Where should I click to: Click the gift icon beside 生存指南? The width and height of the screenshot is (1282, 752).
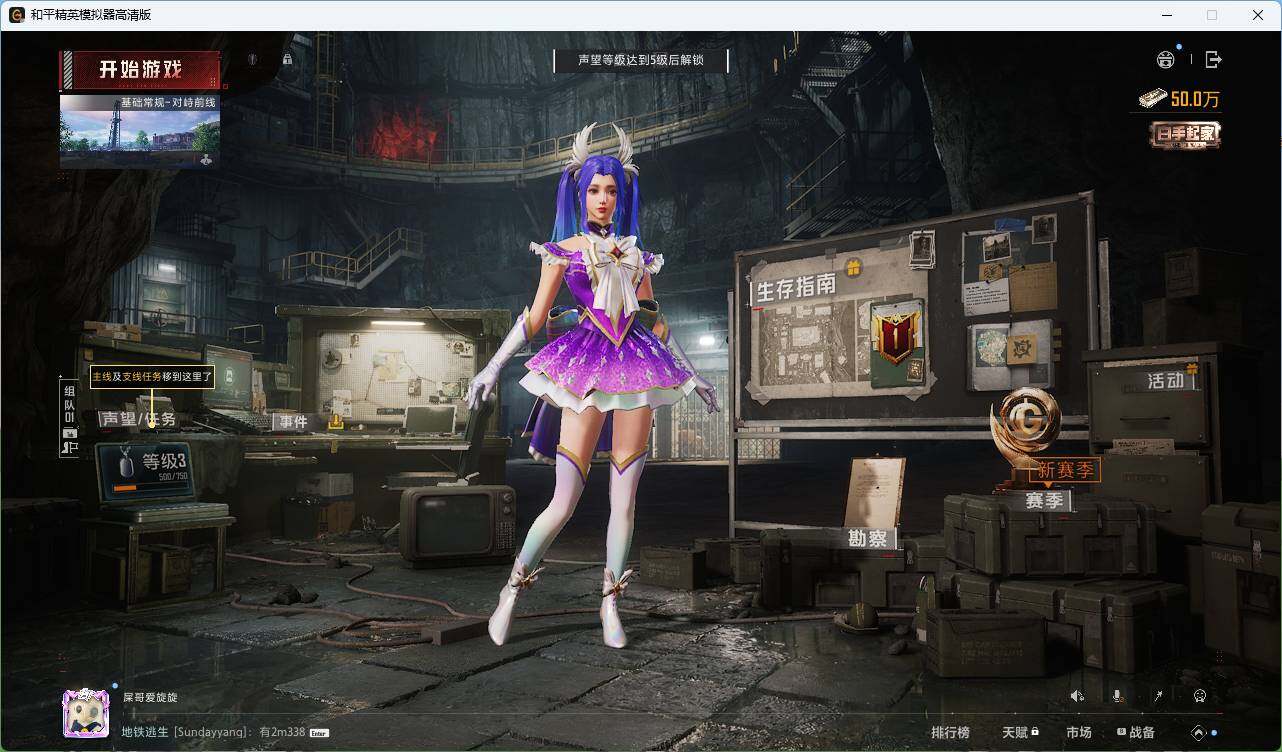(853, 268)
